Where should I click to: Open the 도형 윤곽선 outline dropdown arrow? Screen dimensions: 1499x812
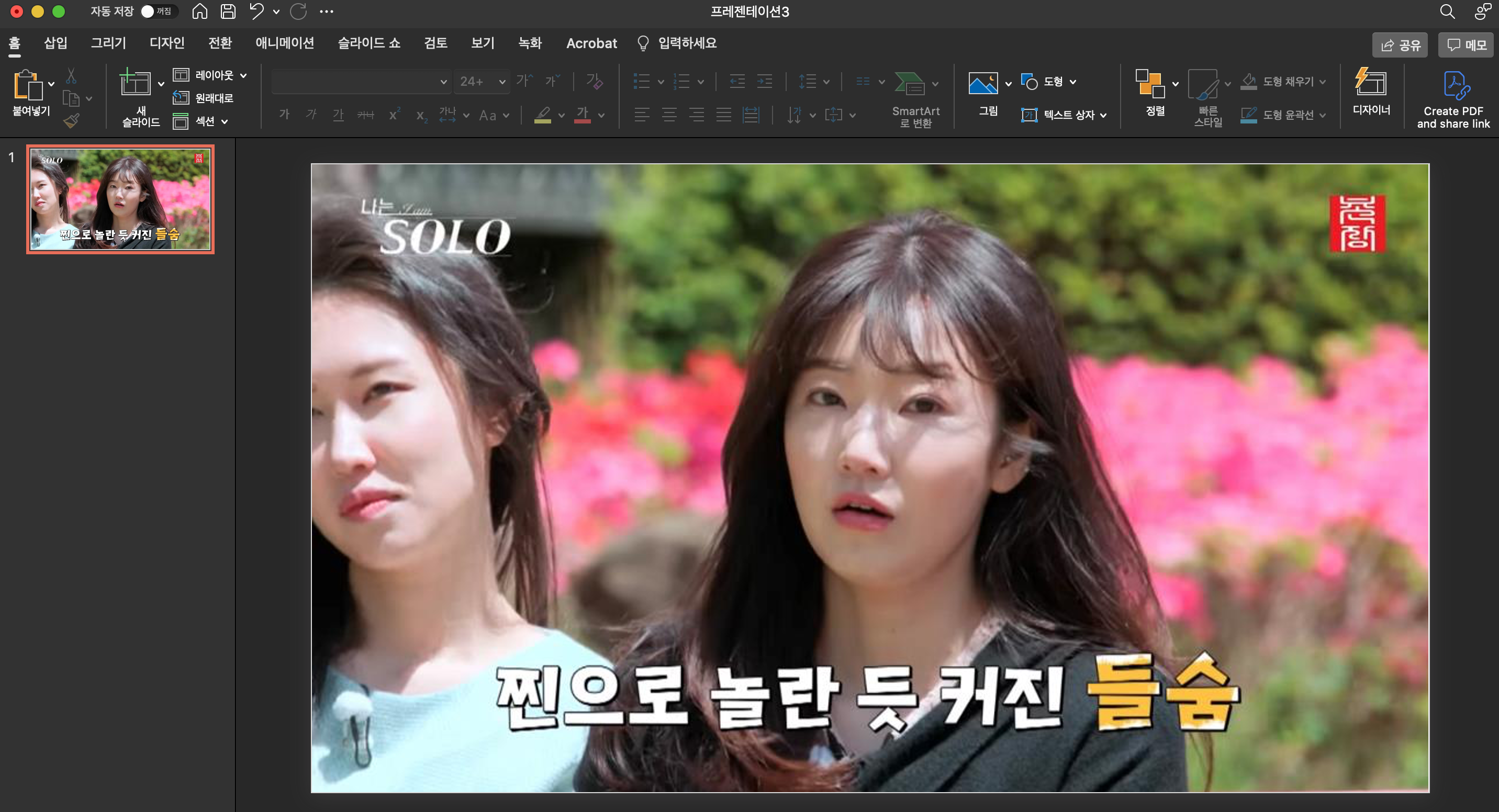point(1323,115)
